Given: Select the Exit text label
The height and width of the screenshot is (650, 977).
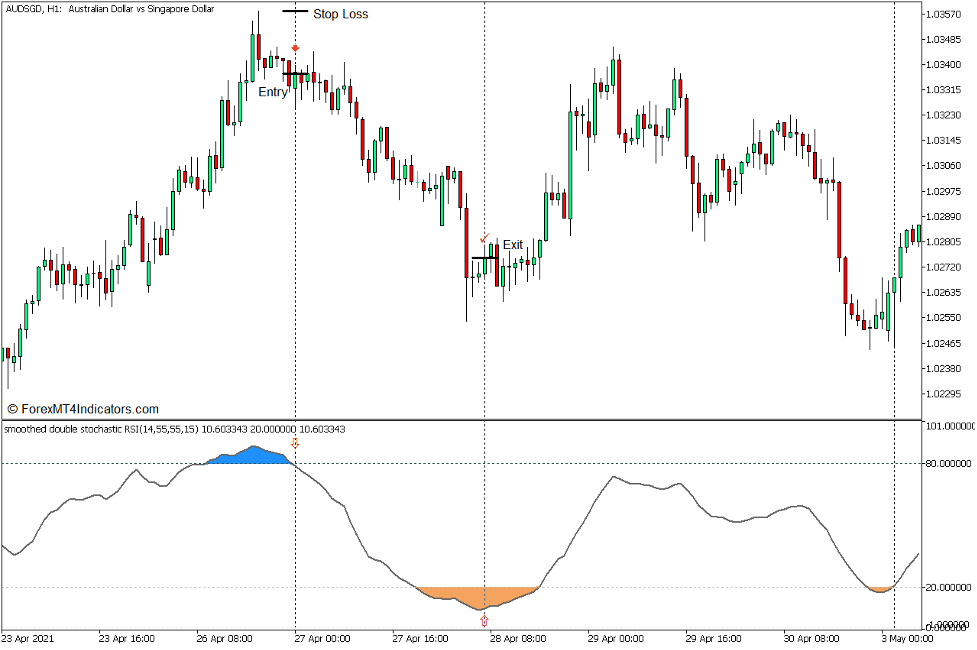Looking at the screenshot, I should 512,245.
